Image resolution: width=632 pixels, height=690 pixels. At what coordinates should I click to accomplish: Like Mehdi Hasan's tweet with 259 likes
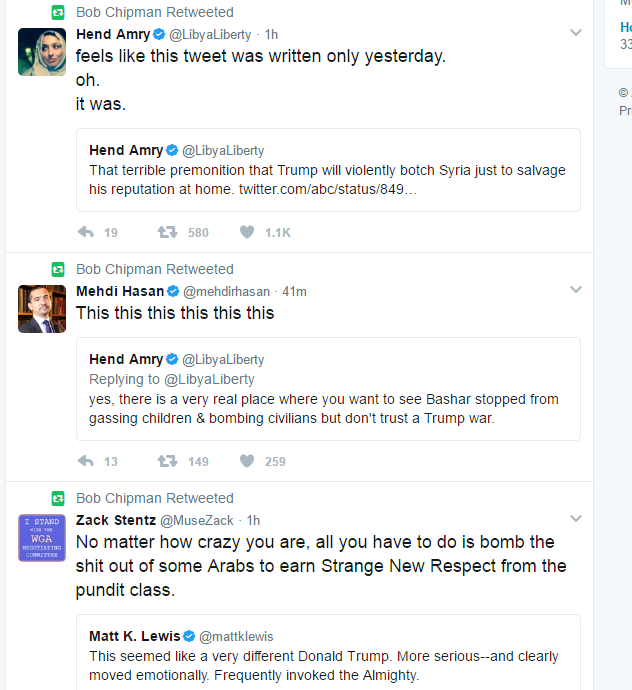[247, 461]
